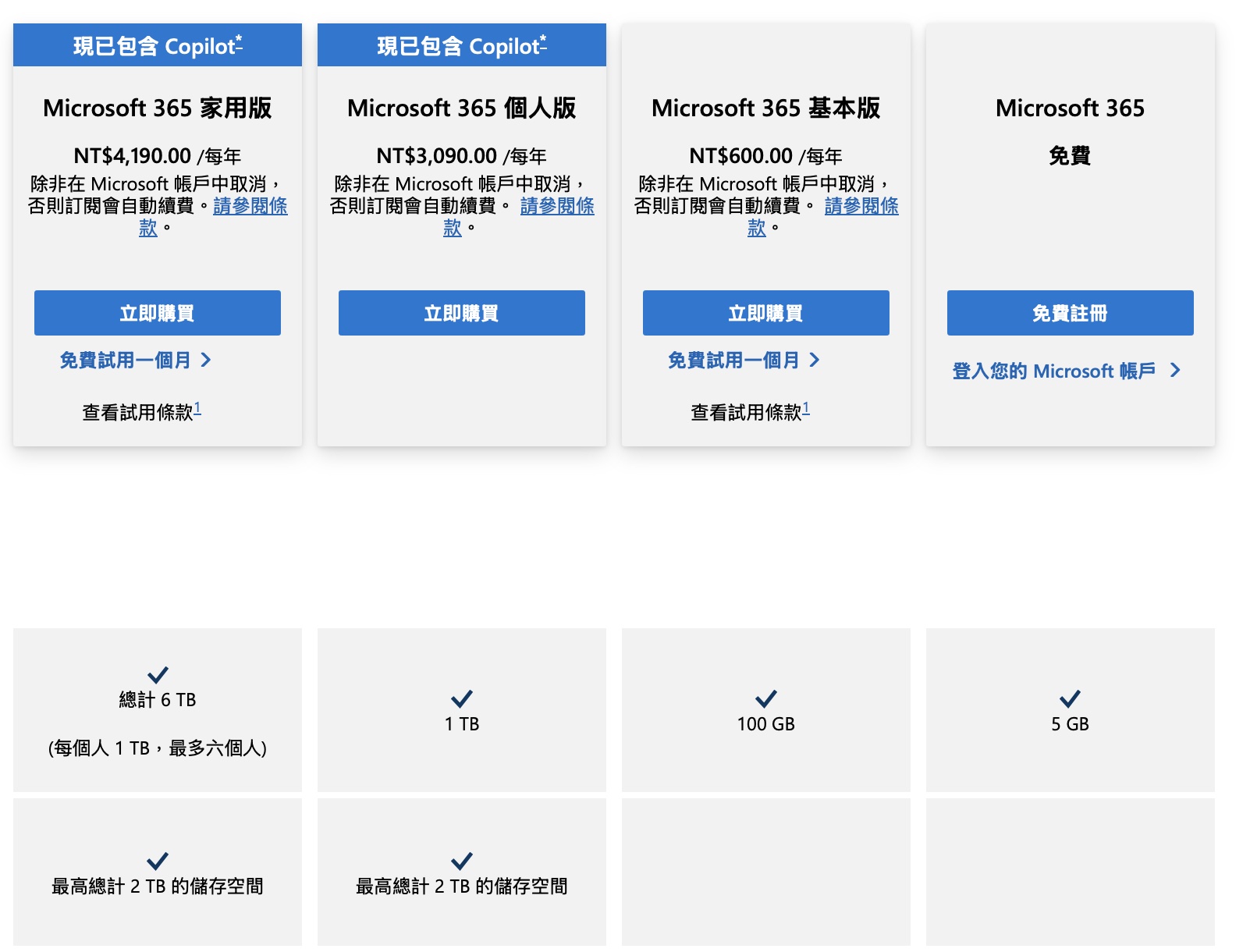Click the Microsoft 365 家用版 heading
This screenshot has height=952, width=1250.
158,108
